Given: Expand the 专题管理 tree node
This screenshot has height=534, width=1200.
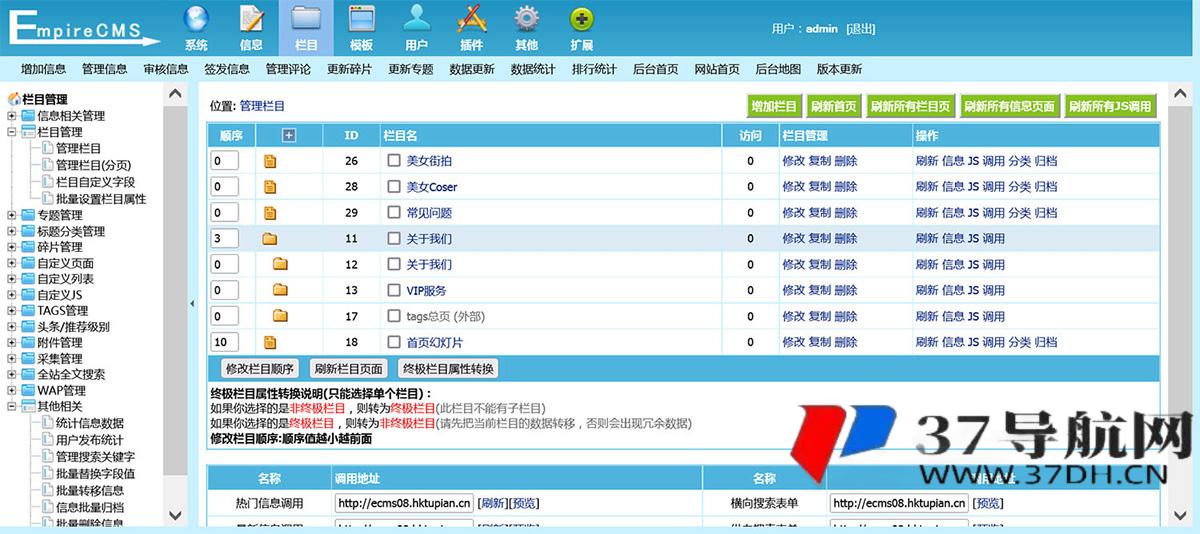Looking at the screenshot, I should pos(12,215).
